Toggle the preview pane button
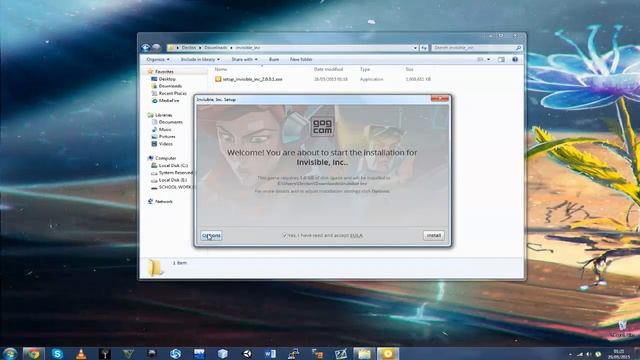Screen dimensions: 640x360 (x=501, y=60)
